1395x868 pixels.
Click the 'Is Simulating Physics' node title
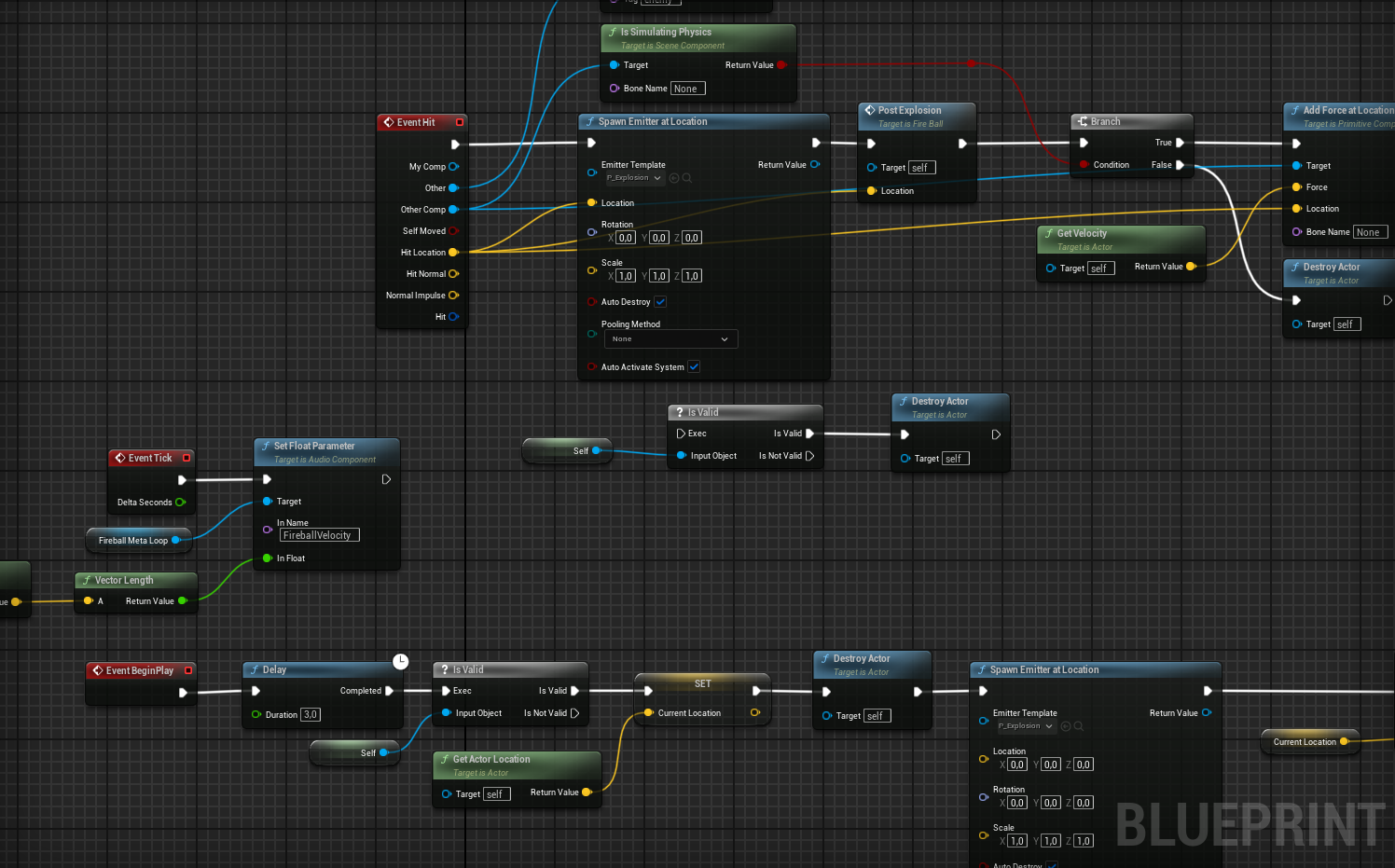[x=666, y=32]
